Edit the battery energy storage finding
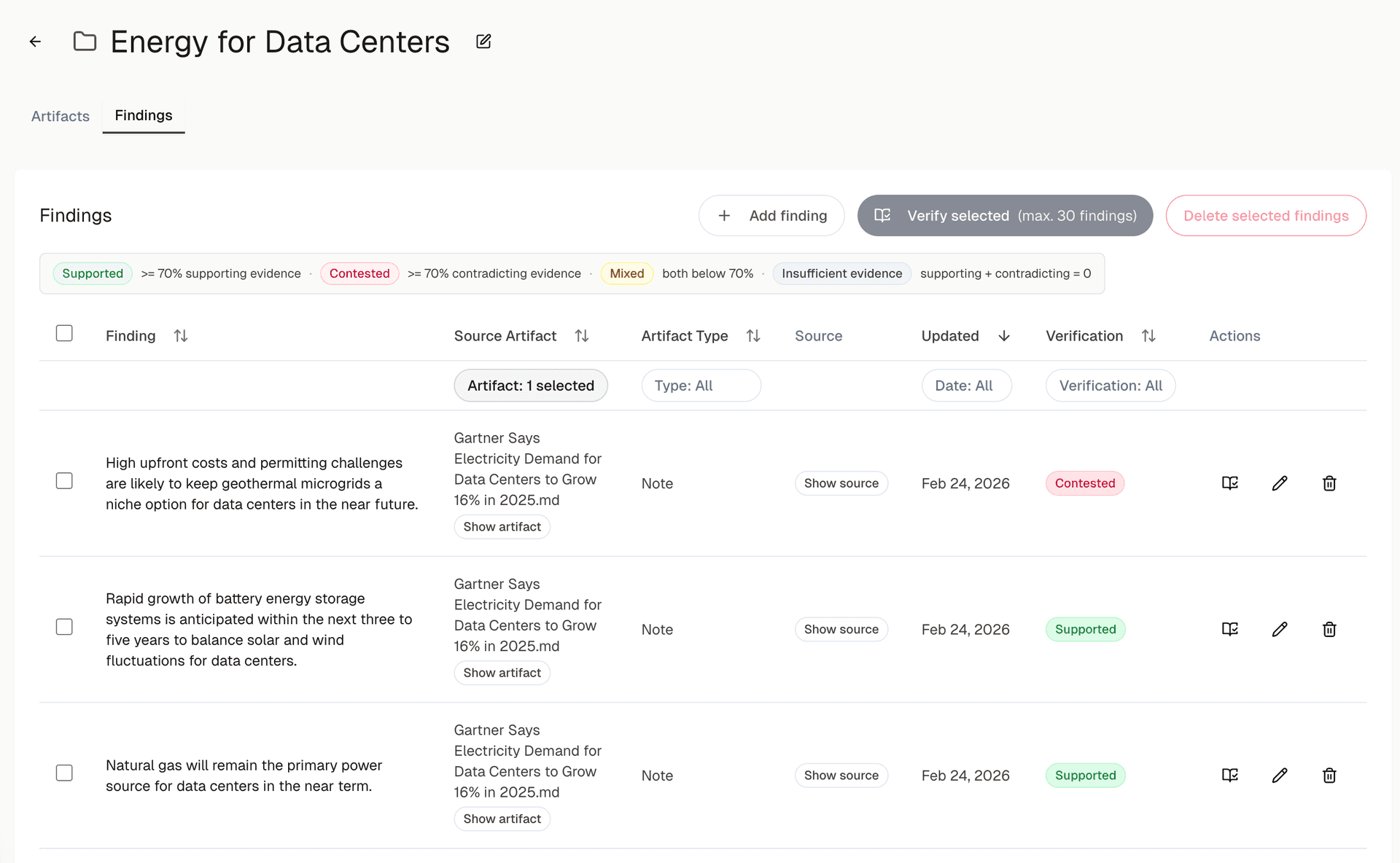 tap(1280, 629)
